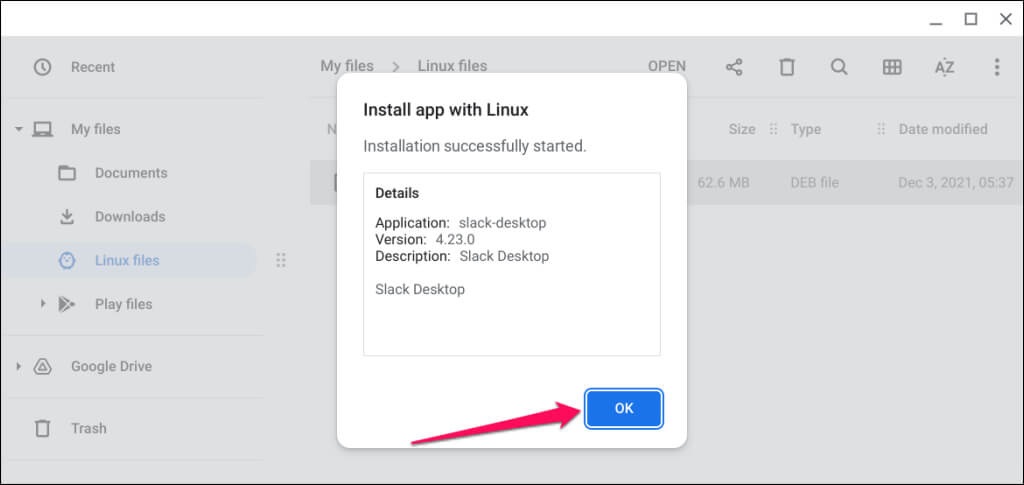Expand the Play files folder arrow

(x=43, y=304)
